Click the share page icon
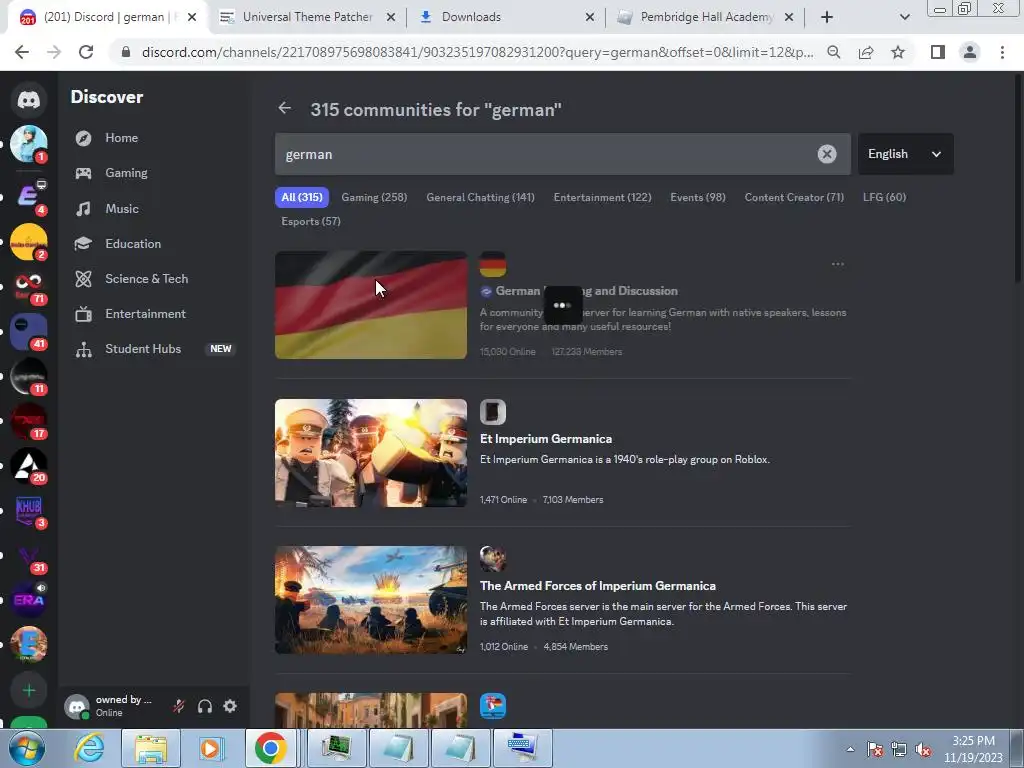This screenshot has width=1024, height=768. [866, 52]
